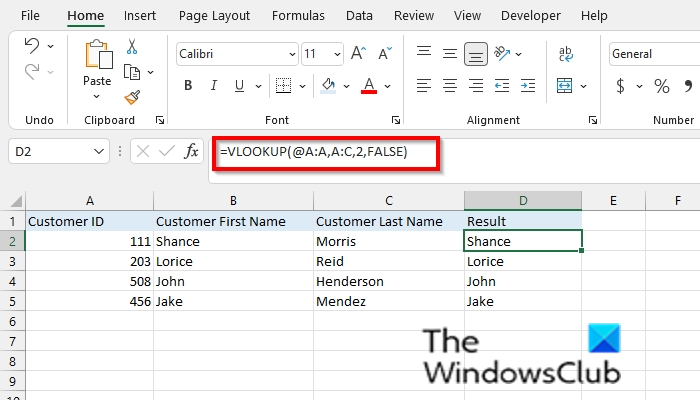Click the Paste clipboard icon
The width and height of the screenshot is (700, 400).
(98, 54)
